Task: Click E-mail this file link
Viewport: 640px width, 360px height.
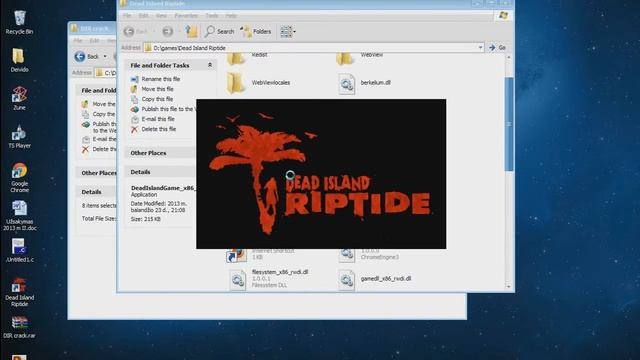Action: [x=158, y=119]
